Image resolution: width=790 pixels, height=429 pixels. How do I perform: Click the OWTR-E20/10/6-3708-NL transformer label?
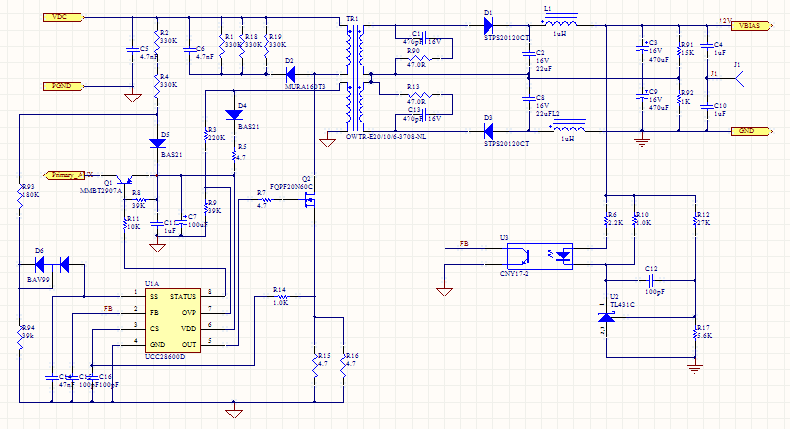tap(386, 137)
